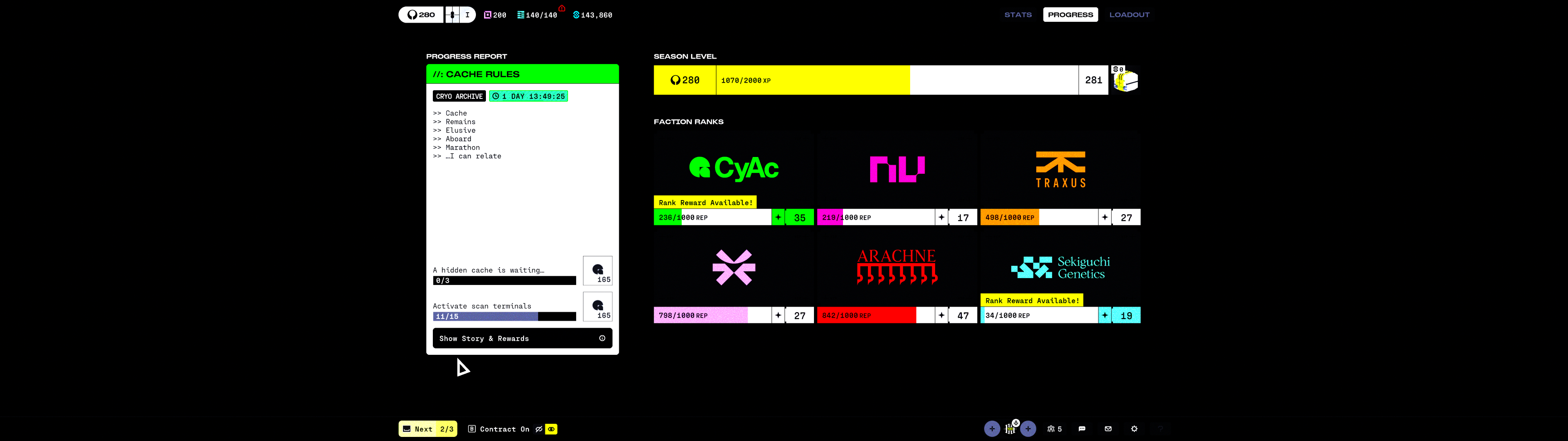Open the NuCaloric faction logo
1568x441 pixels.
(897, 169)
